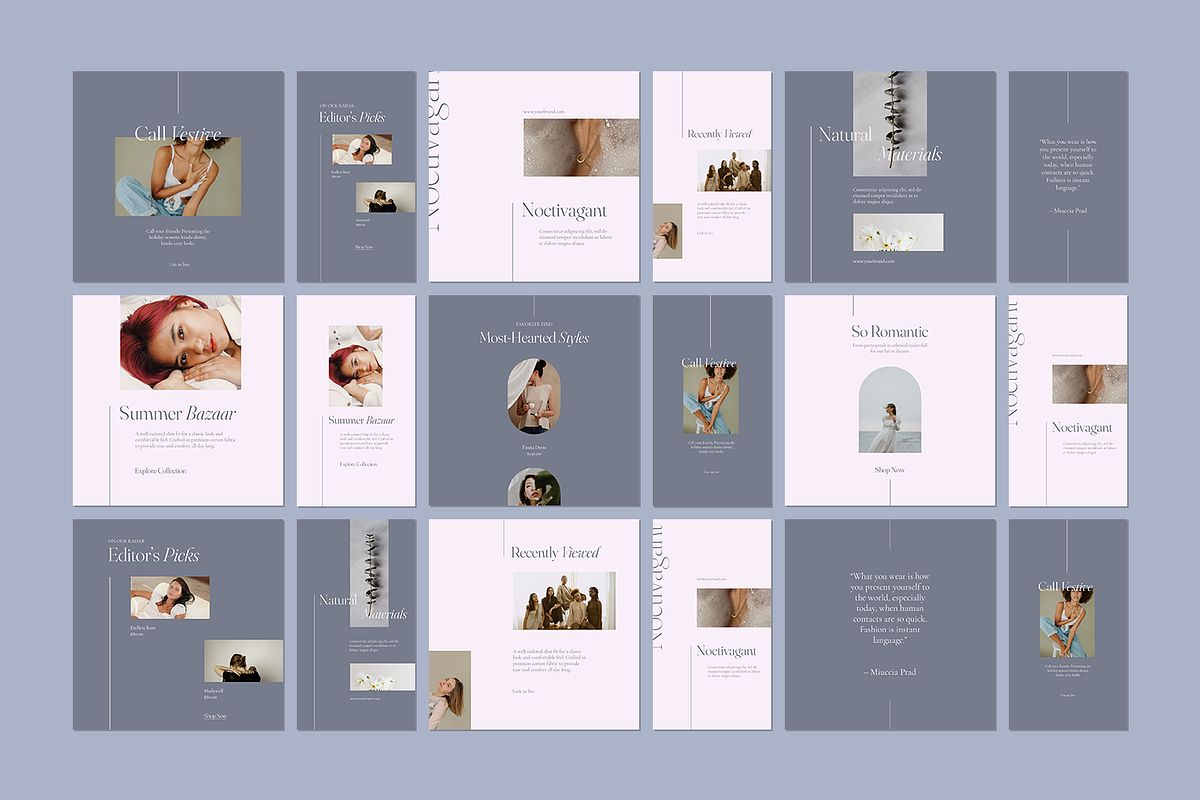This screenshot has width=1200, height=800.
Task: Select the group photo in wide Recently Viewed card
Action: (564, 601)
